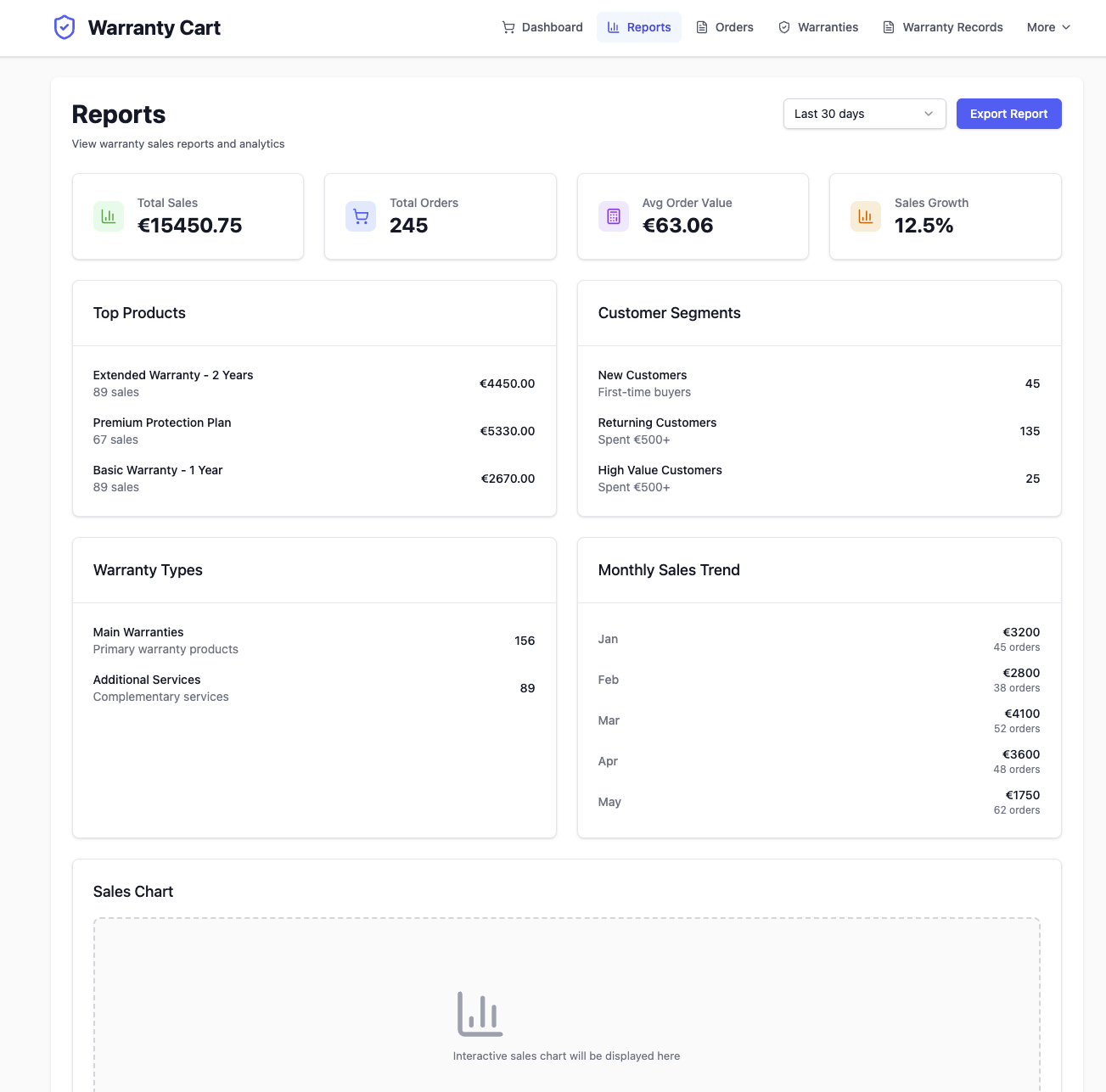Expand the More navigation menu
1106x1092 pixels.
point(1048,27)
